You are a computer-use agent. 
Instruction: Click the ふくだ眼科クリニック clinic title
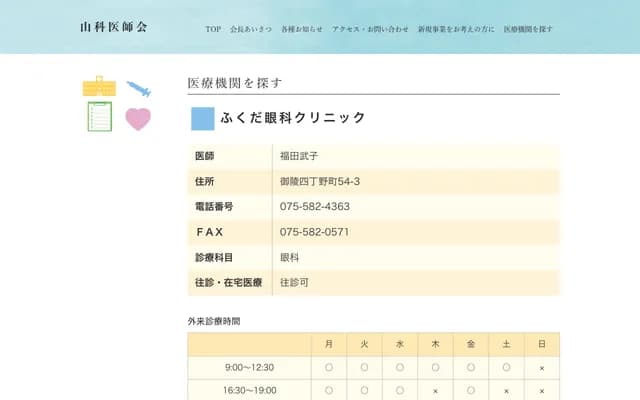[x=292, y=118]
